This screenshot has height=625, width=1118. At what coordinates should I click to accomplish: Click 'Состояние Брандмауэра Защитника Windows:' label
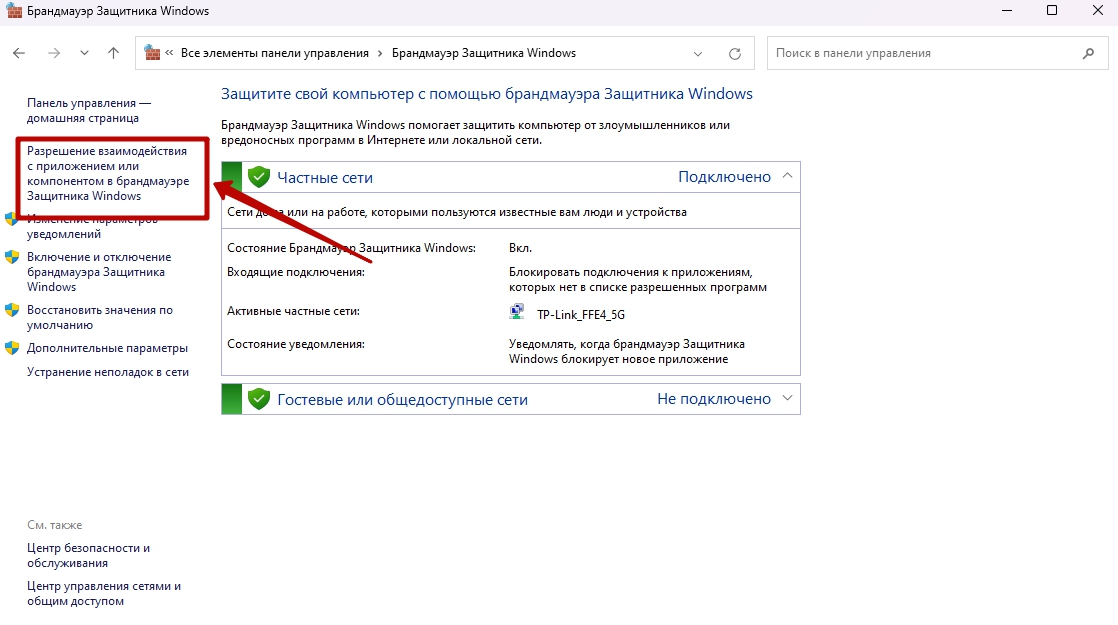point(352,248)
